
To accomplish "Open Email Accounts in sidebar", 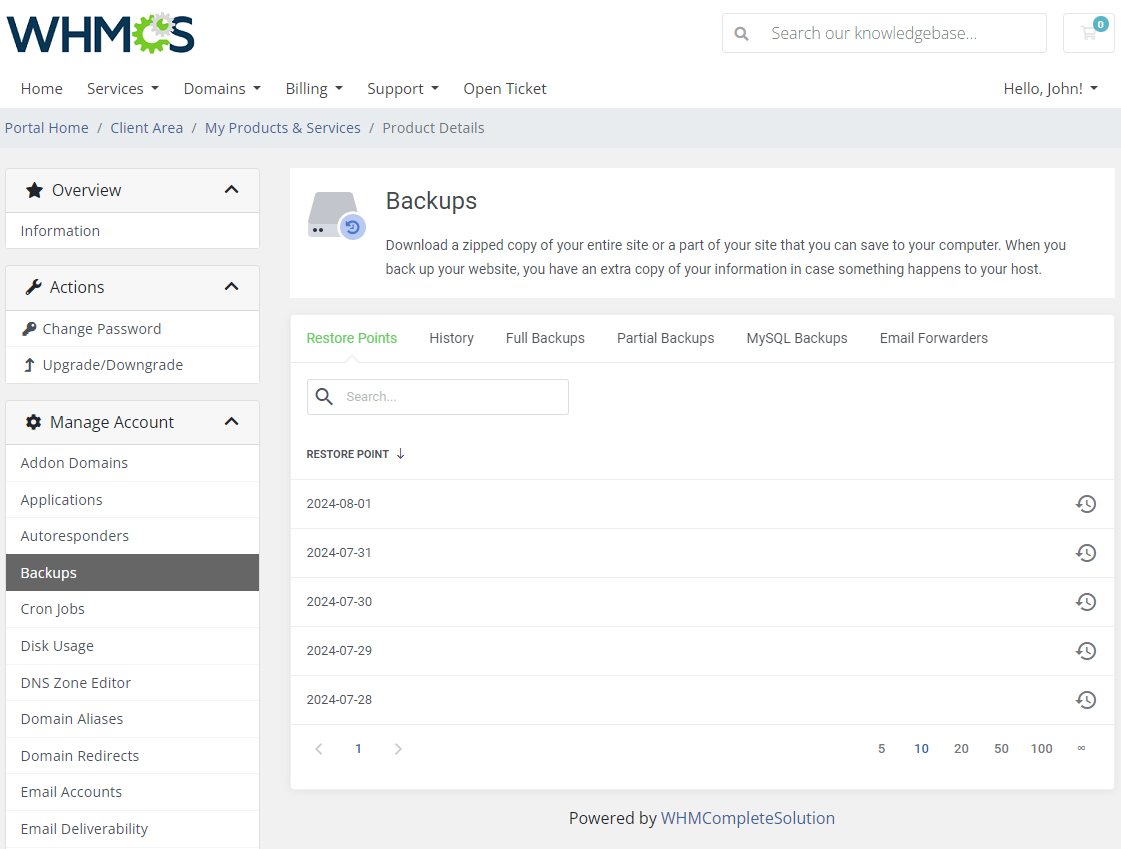I will (x=132, y=792).
